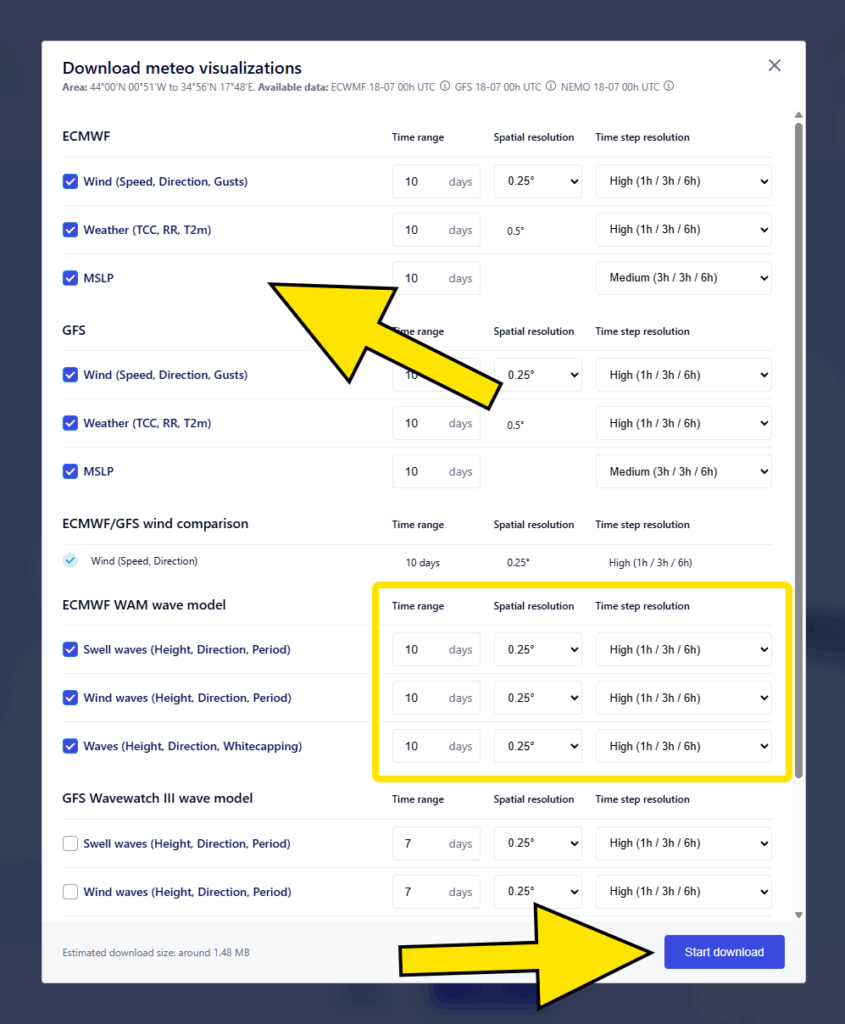This screenshot has height=1024, width=845.
Task: Open ECMWF WAM Wind waves time step dropdown
Action: click(684, 697)
